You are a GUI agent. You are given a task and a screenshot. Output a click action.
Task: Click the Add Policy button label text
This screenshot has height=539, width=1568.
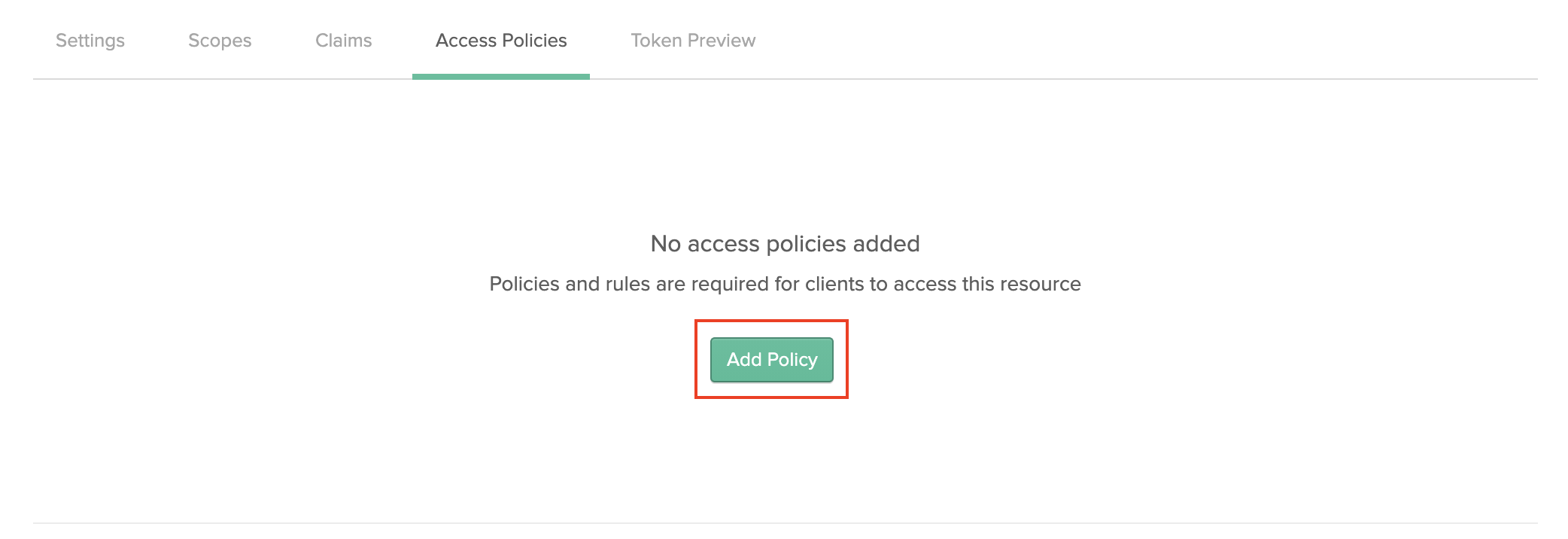click(x=771, y=360)
